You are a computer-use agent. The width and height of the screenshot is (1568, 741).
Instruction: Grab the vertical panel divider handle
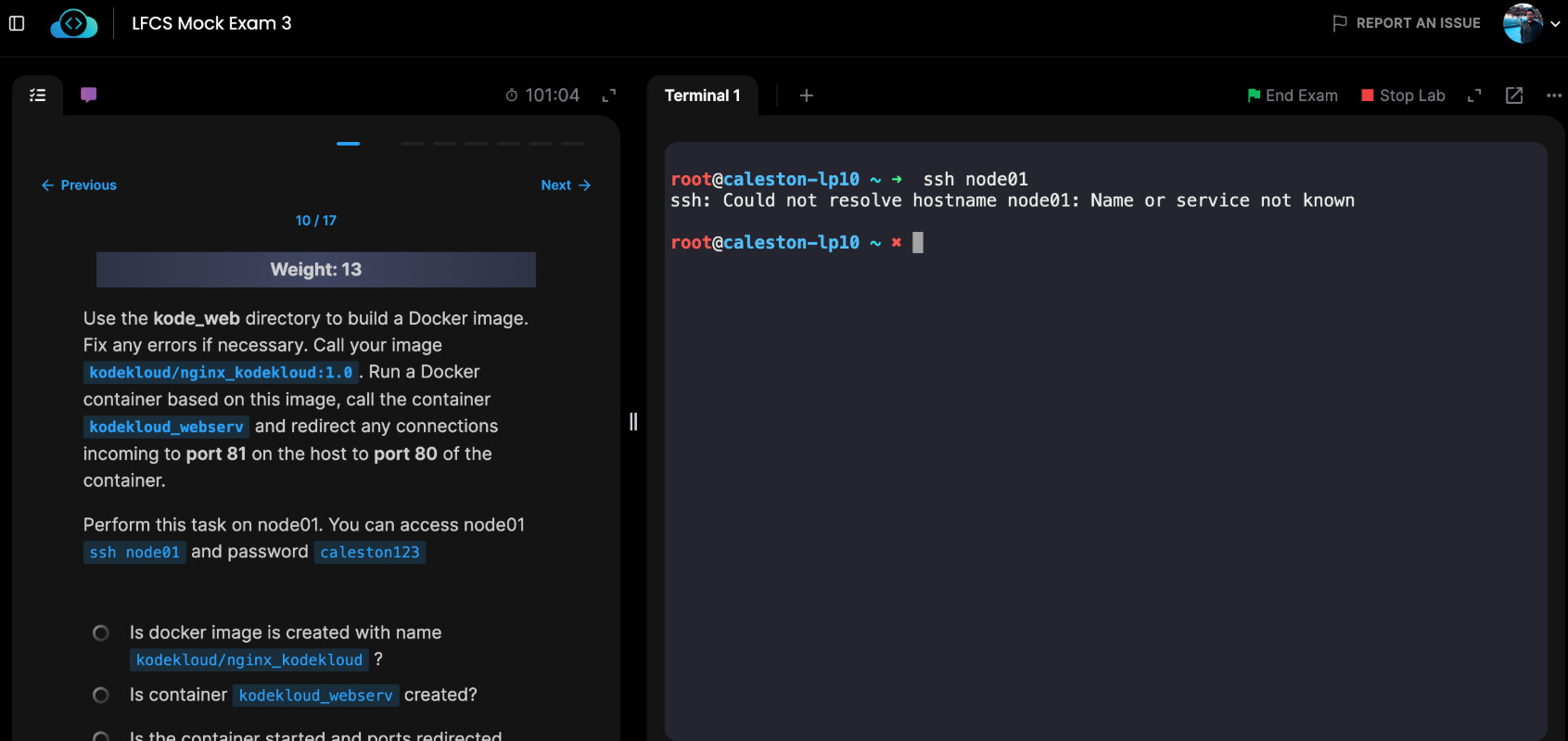(633, 422)
